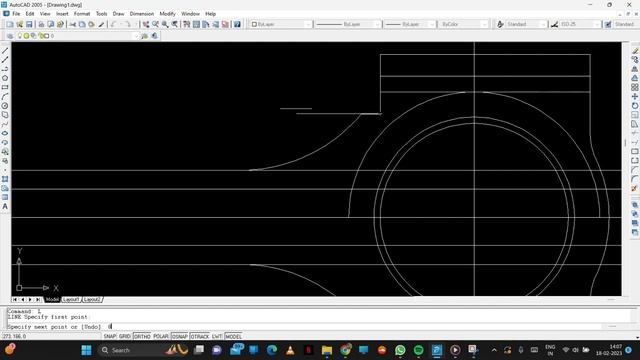Toggle LWT lineweight display
Viewport: 640px width, 360px height.
point(217,336)
